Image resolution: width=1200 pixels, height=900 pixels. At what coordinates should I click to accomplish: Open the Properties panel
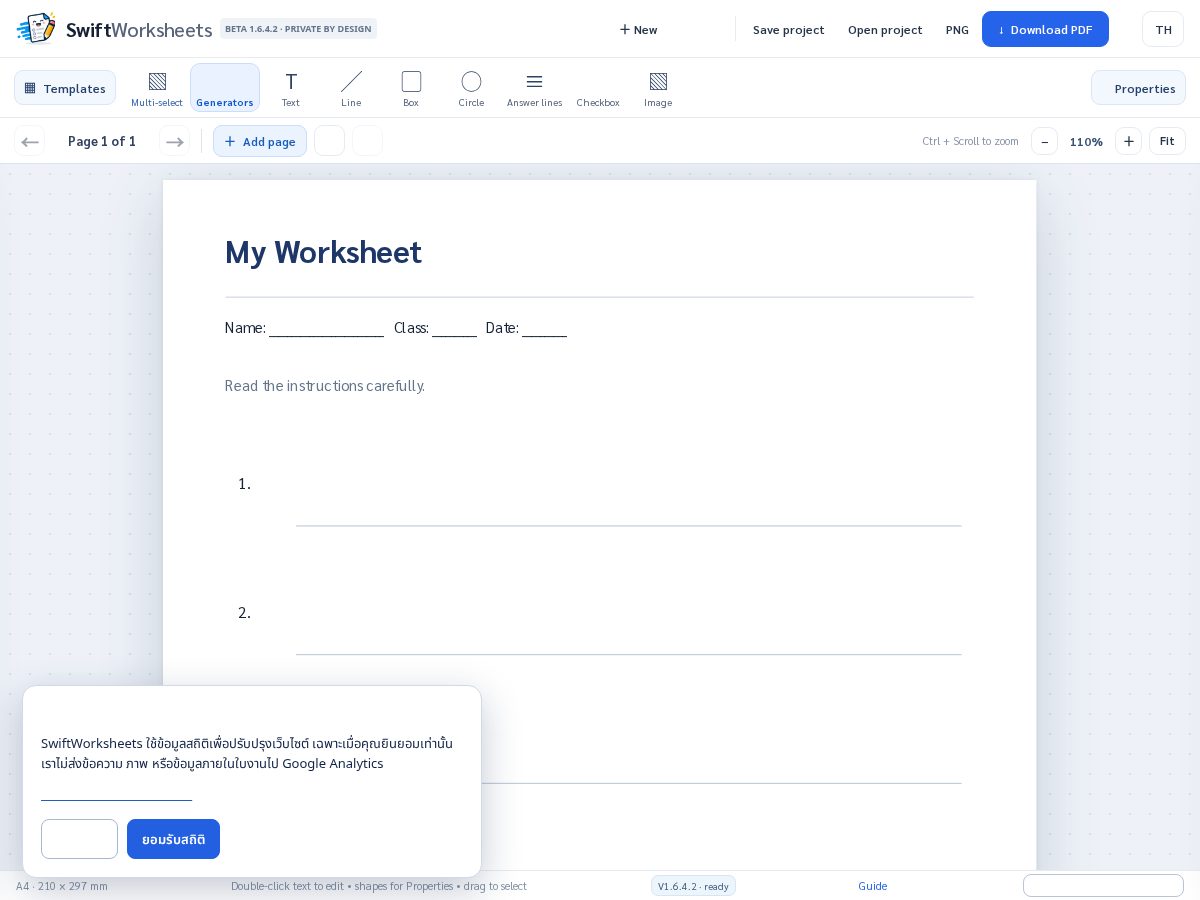[1138, 88]
